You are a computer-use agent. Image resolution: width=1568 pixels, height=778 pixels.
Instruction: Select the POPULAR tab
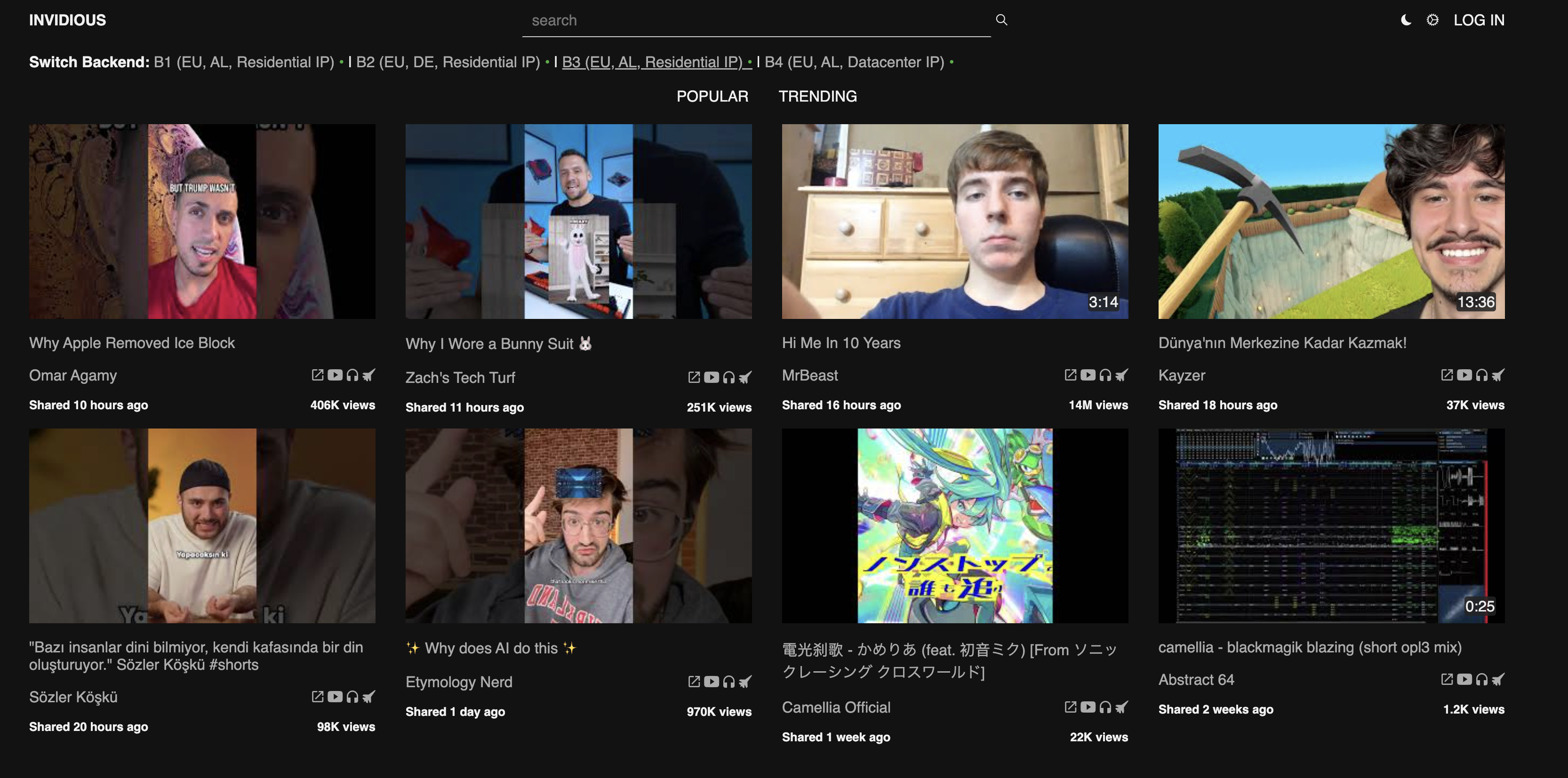tap(712, 96)
